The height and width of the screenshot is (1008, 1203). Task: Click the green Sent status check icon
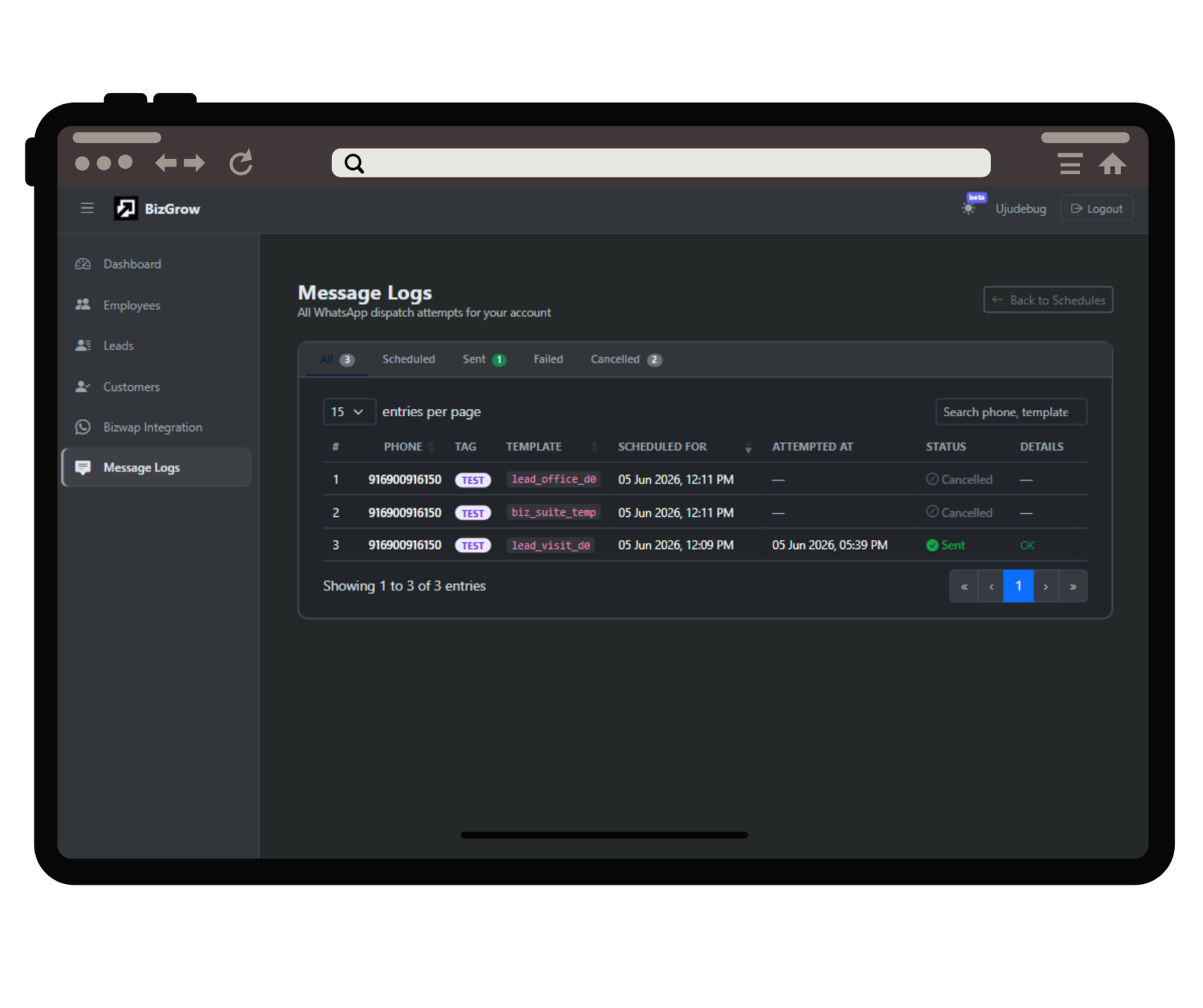click(932, 545)
